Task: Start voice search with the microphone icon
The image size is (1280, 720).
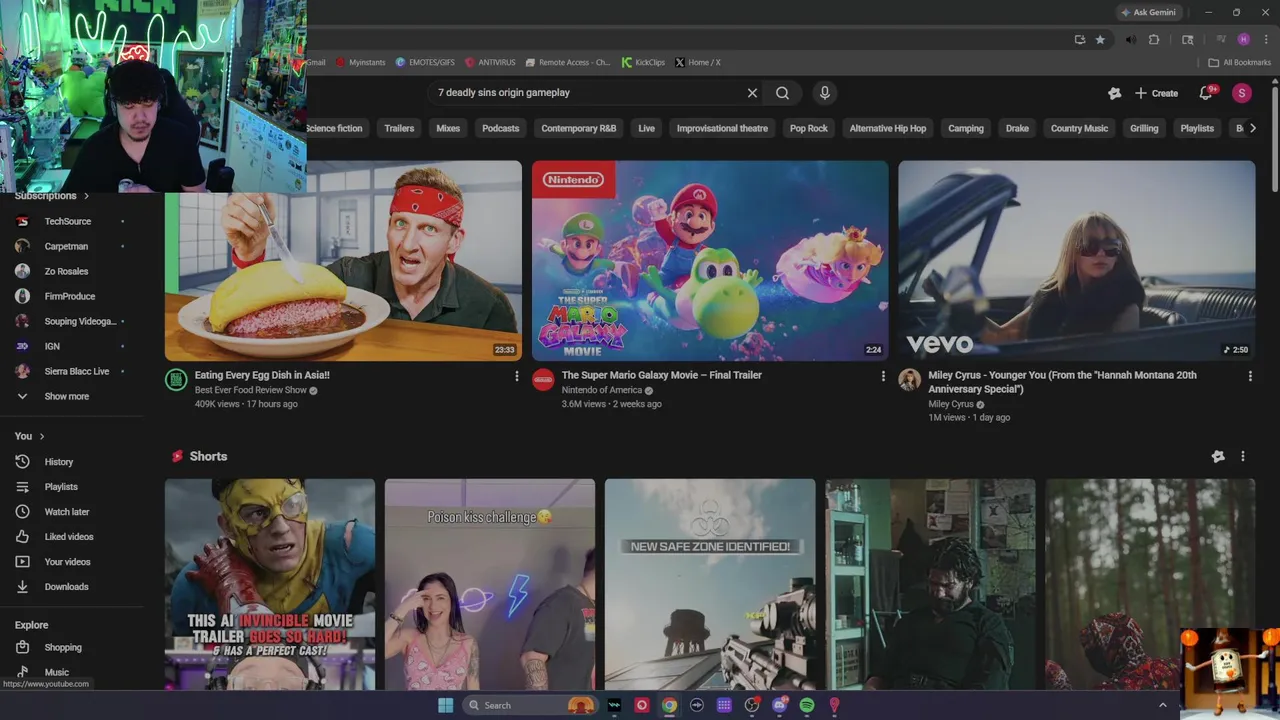Action: click(x=824, y=93)
